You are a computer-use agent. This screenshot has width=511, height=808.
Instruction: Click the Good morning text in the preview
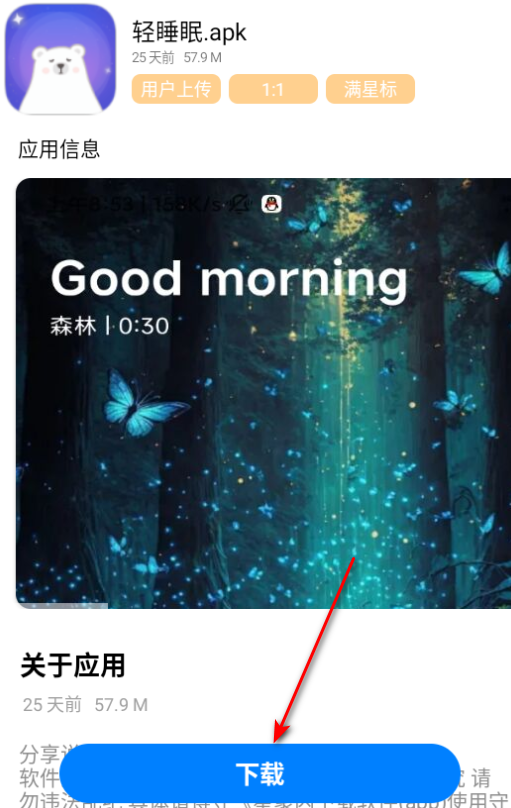click(229, 278)
